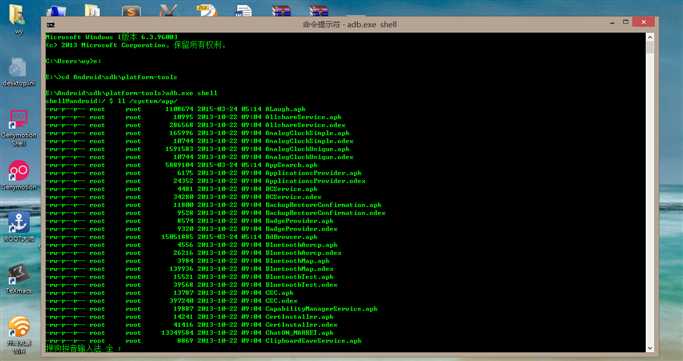Click the 'AllshareService.odex' file name

tap(305, 125)
